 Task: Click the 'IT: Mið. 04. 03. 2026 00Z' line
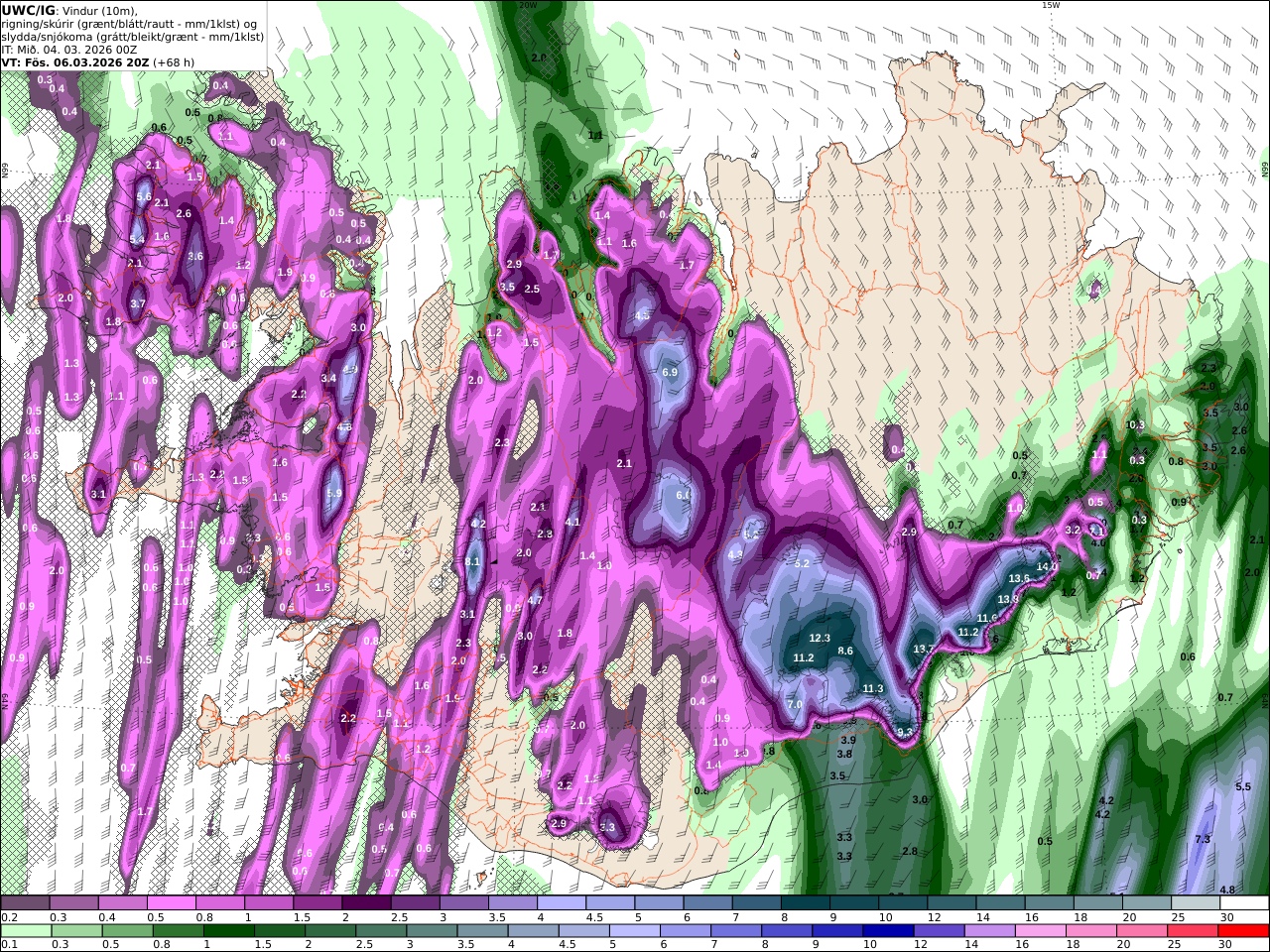69,49
